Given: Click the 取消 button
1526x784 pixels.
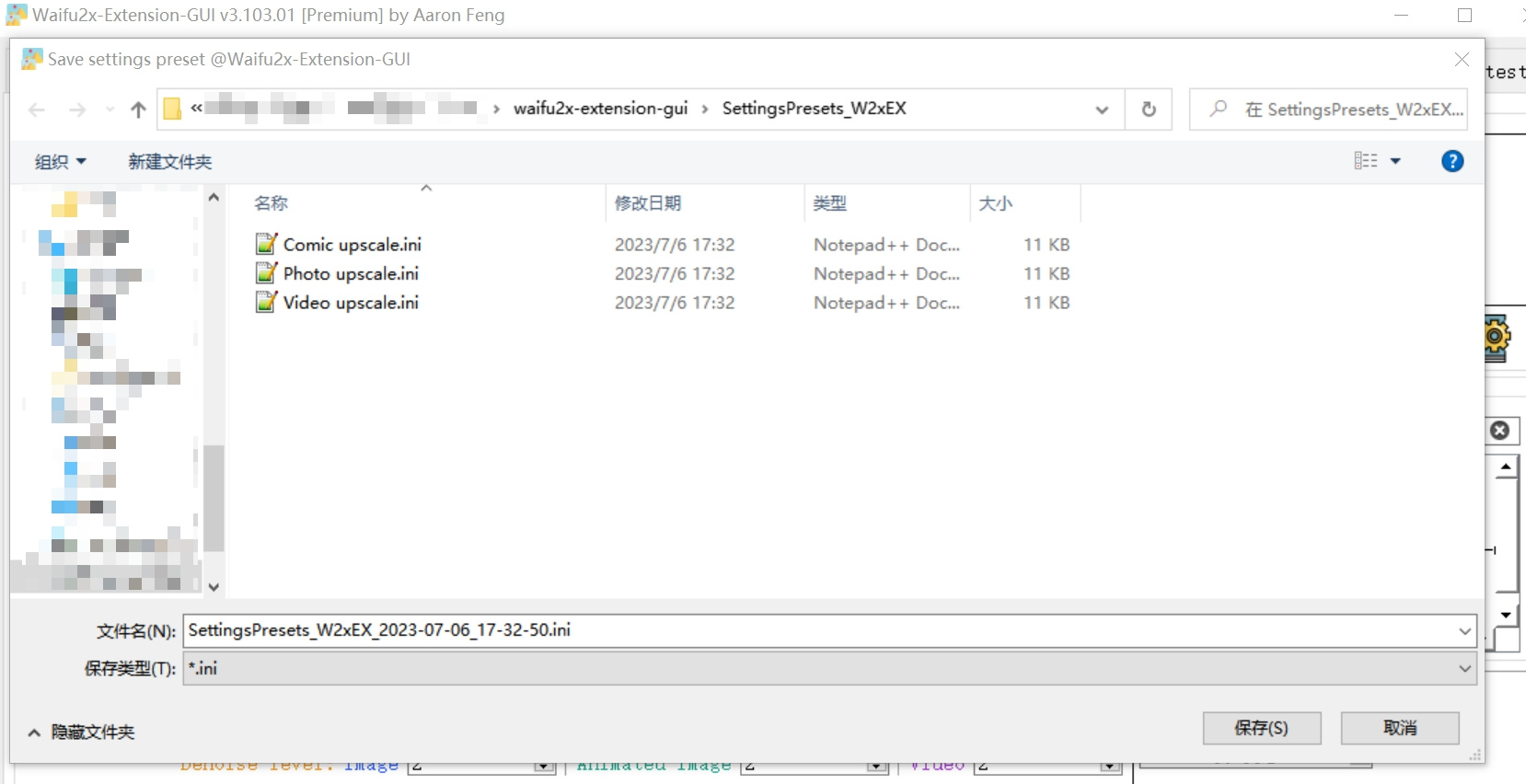Looking at the screenshot, I should pyautogui.click(x=1400, y=728).
